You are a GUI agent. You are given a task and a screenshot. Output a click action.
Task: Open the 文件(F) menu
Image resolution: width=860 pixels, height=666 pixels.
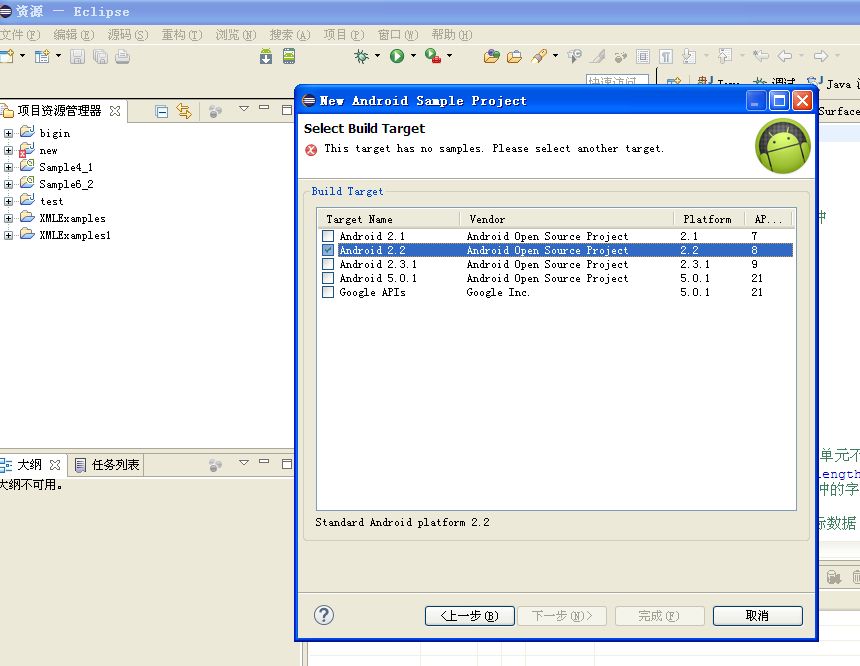(20, 35)
